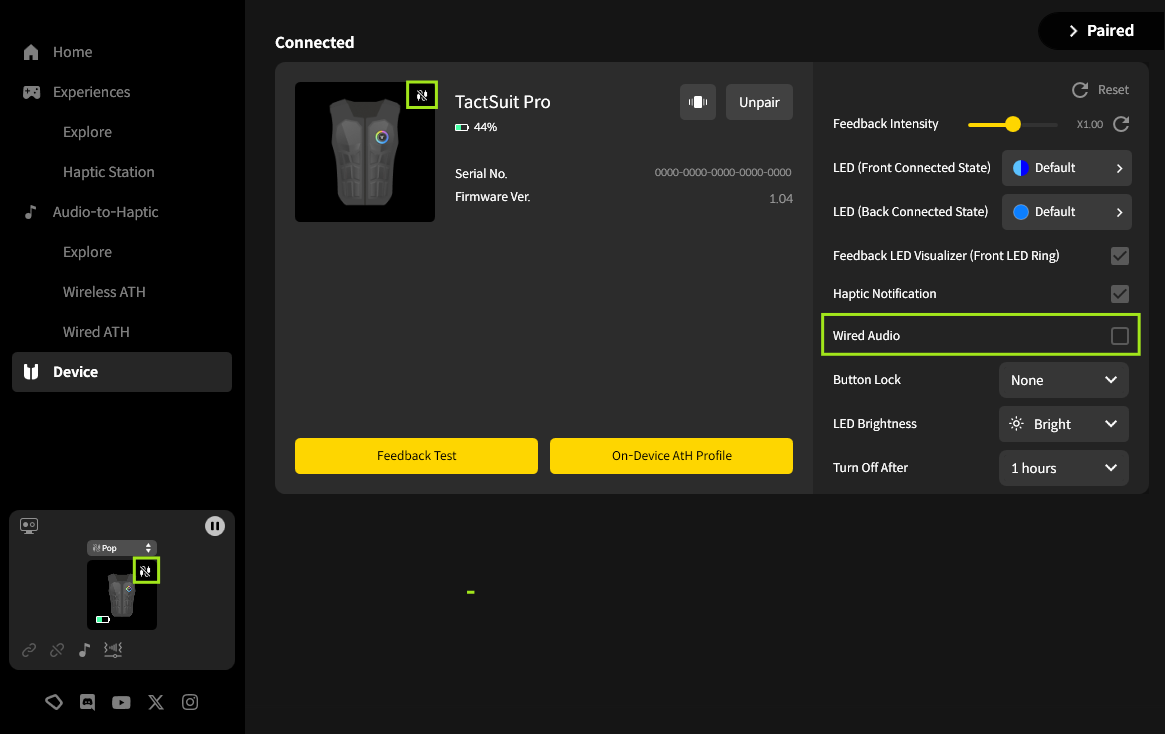
Task: Click the TactSuit Pro device name
Action: (502, 103)
